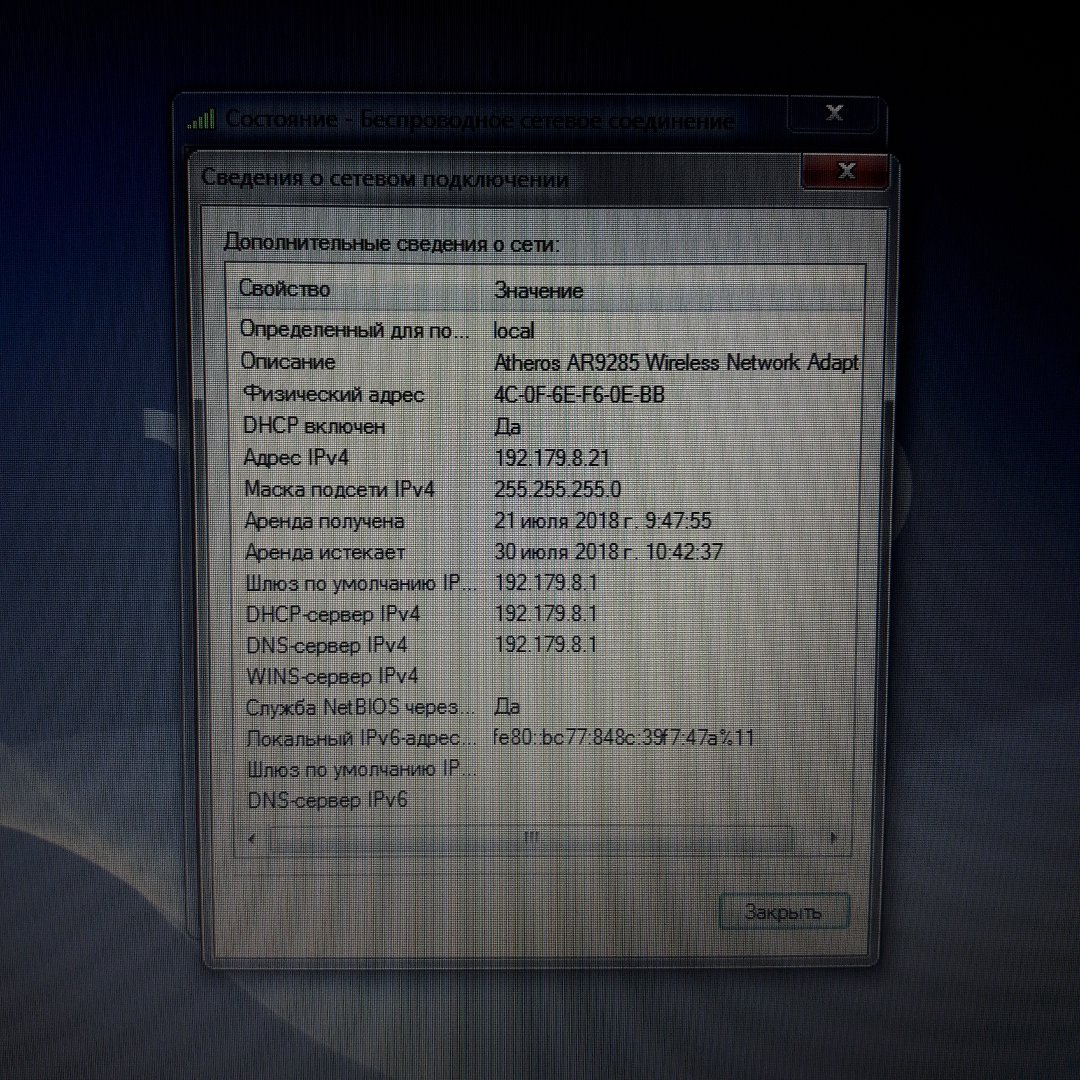Select Да value in DHCP включен row
Image resolution: width=1080 pixels, height=1080 pixels.
coord(508,427)
